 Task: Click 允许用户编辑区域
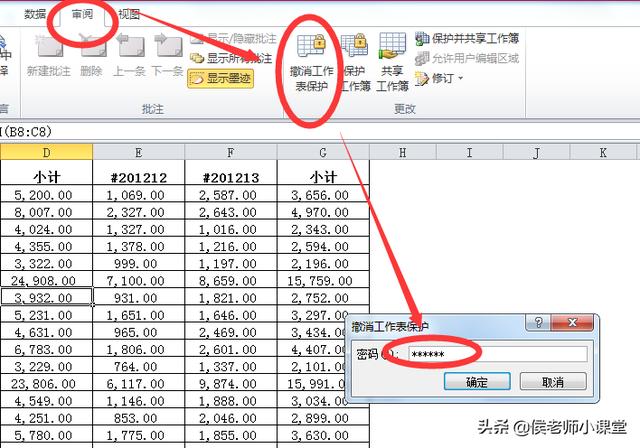coord(467,59)
